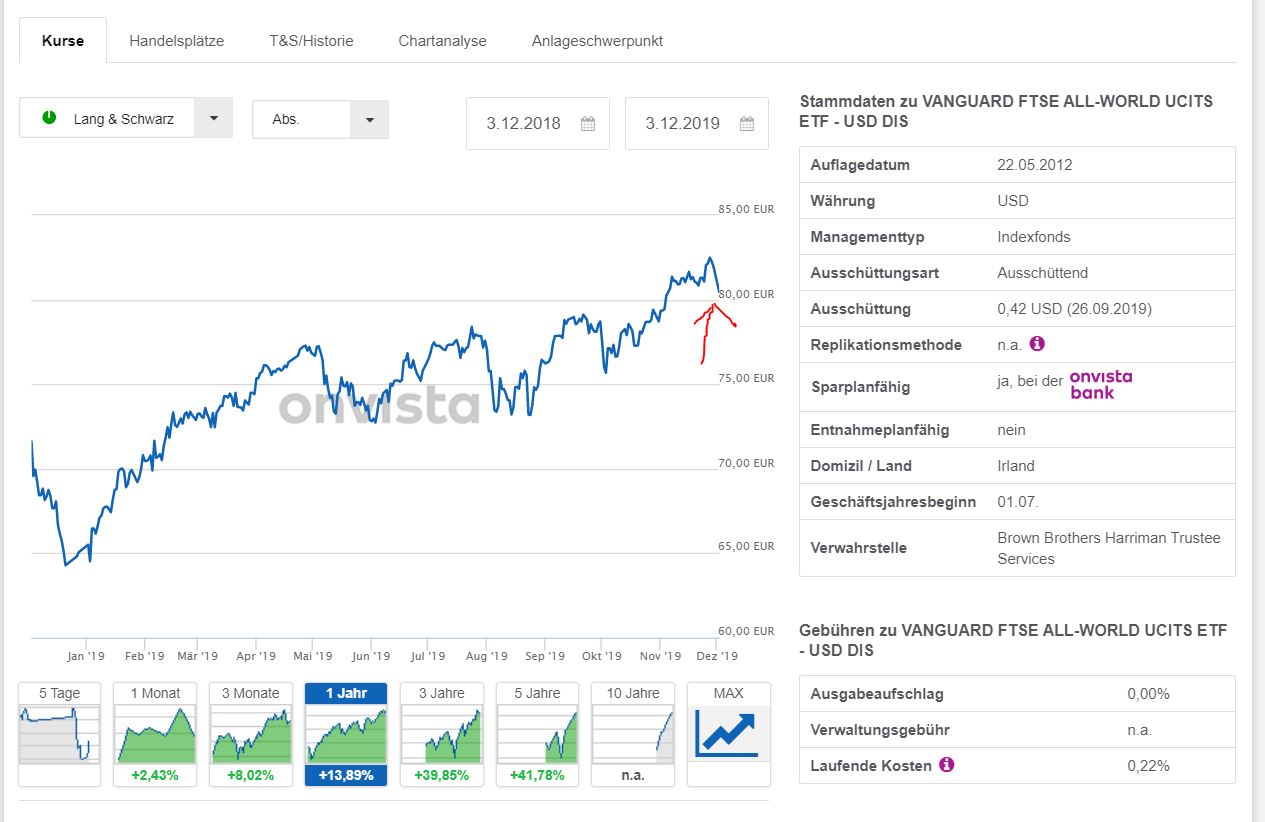The width and height of the screenshot is (1265, 822).
Task: Choose the 3 Monate chart period
Action: (250, 734)
